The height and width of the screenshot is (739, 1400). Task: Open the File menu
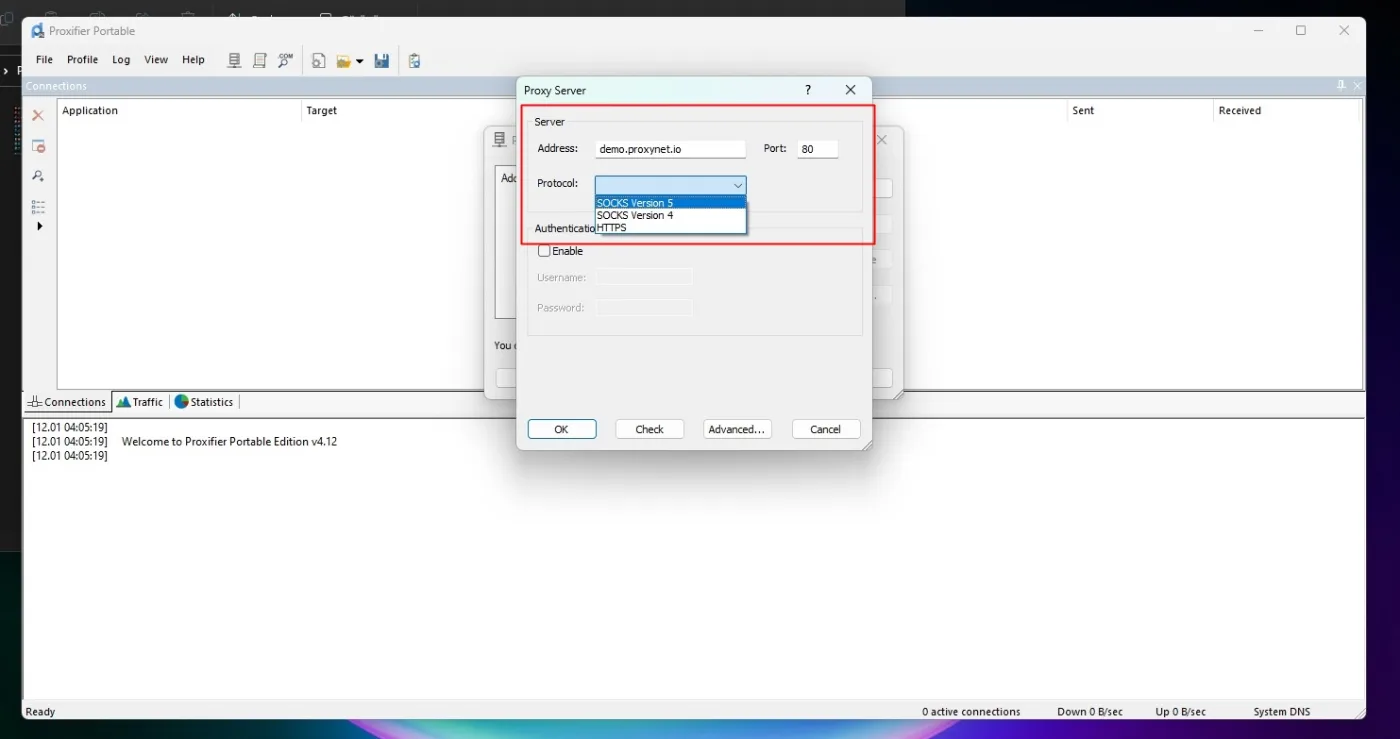click(44, 60)
